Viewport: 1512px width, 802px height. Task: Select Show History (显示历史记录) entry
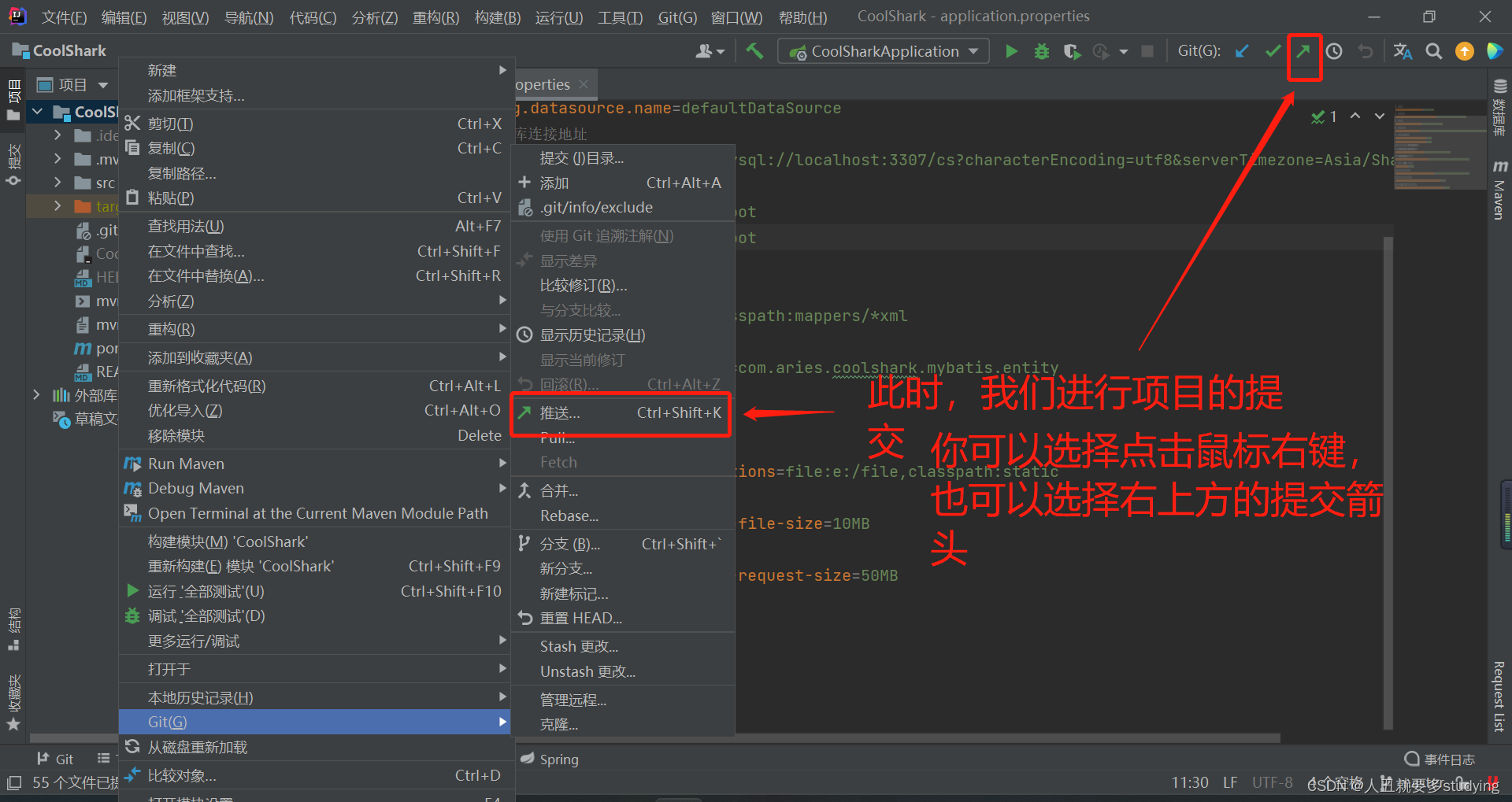point(622,334)
